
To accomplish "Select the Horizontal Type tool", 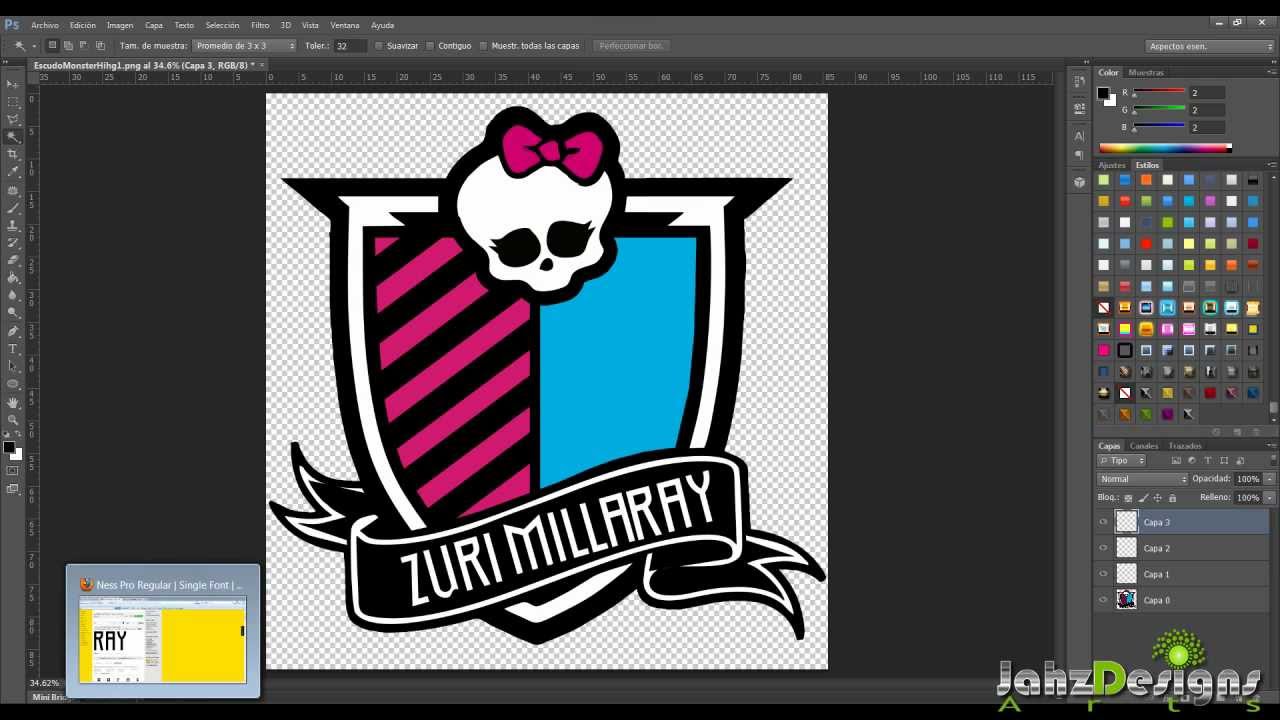I will click(13, 349).
